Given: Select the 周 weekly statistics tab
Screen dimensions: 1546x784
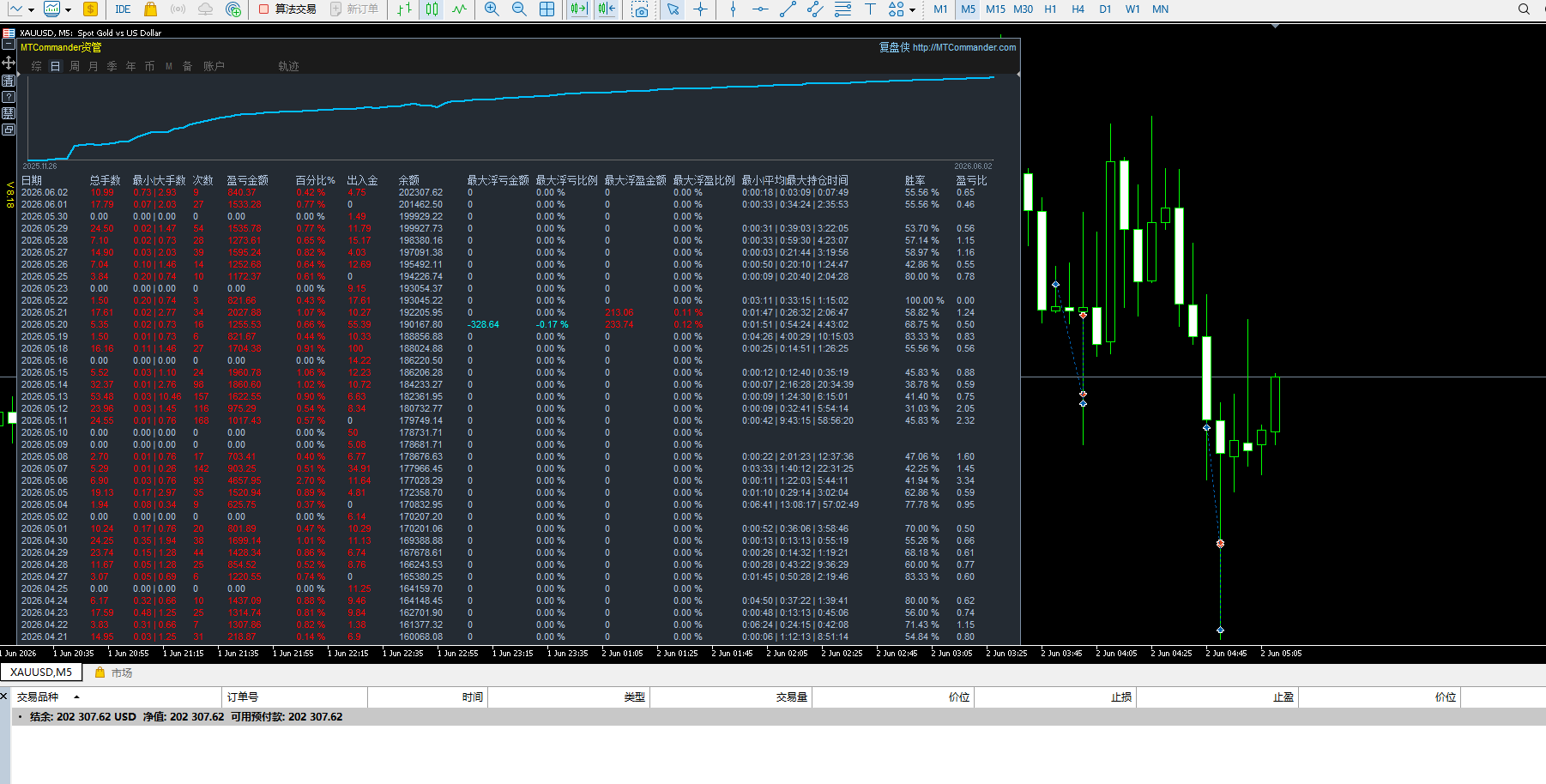Looking at the screenshot, I should (75, 66).
